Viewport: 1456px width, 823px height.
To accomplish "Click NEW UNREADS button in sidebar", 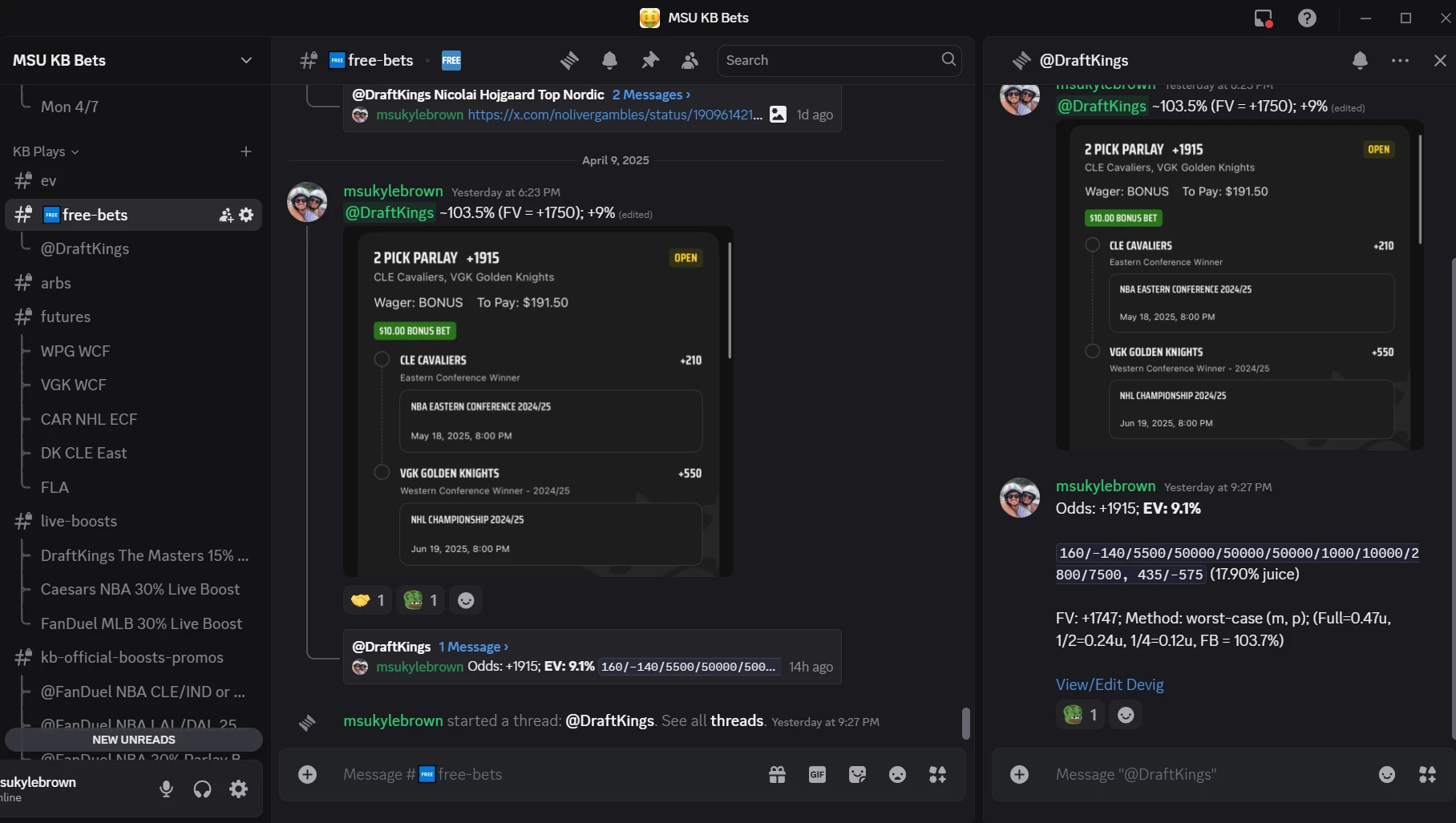I will tap(134, 740).
